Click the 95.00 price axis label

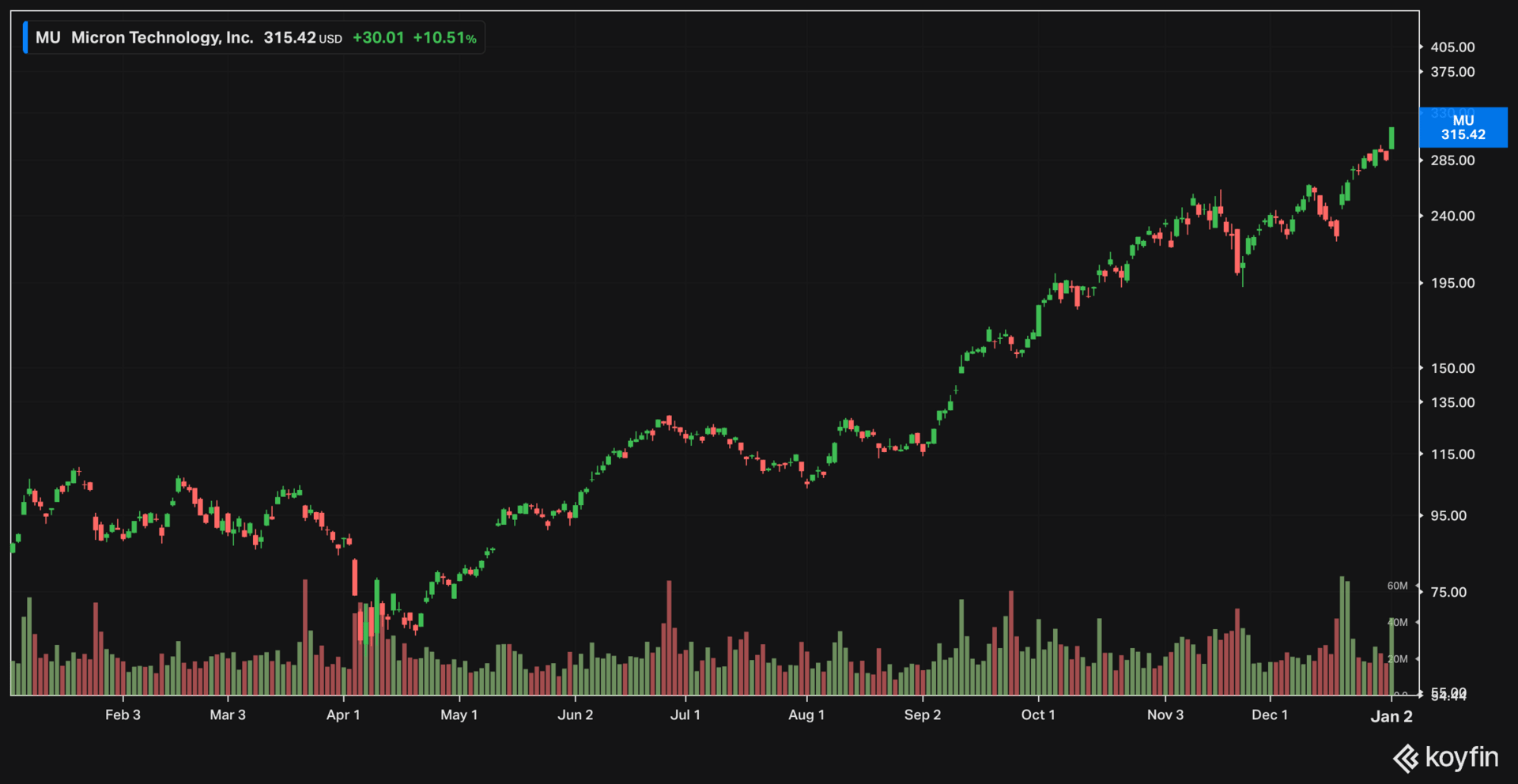[x=1448, y=515]
